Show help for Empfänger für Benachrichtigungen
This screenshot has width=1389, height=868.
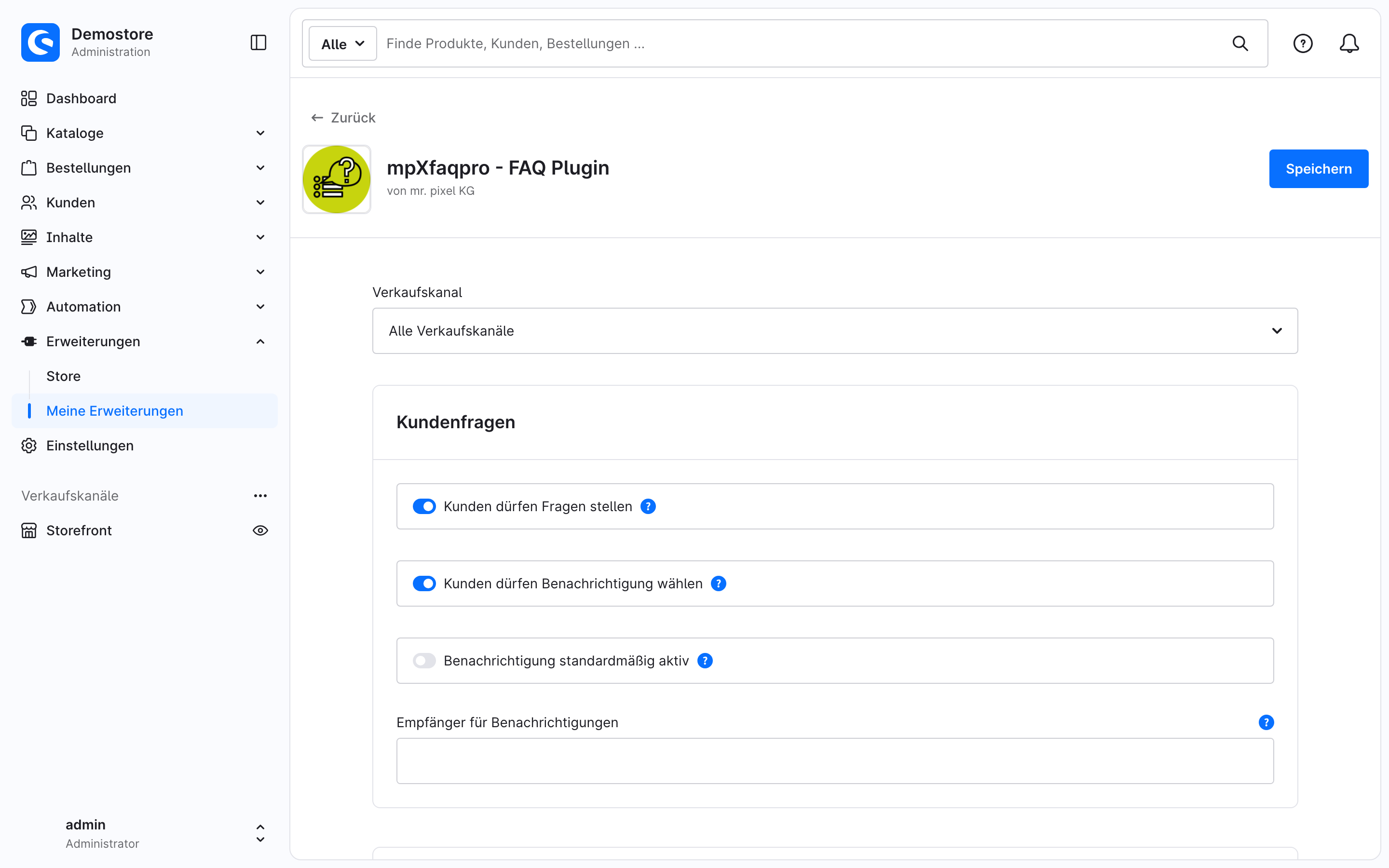pos(1266,722)
